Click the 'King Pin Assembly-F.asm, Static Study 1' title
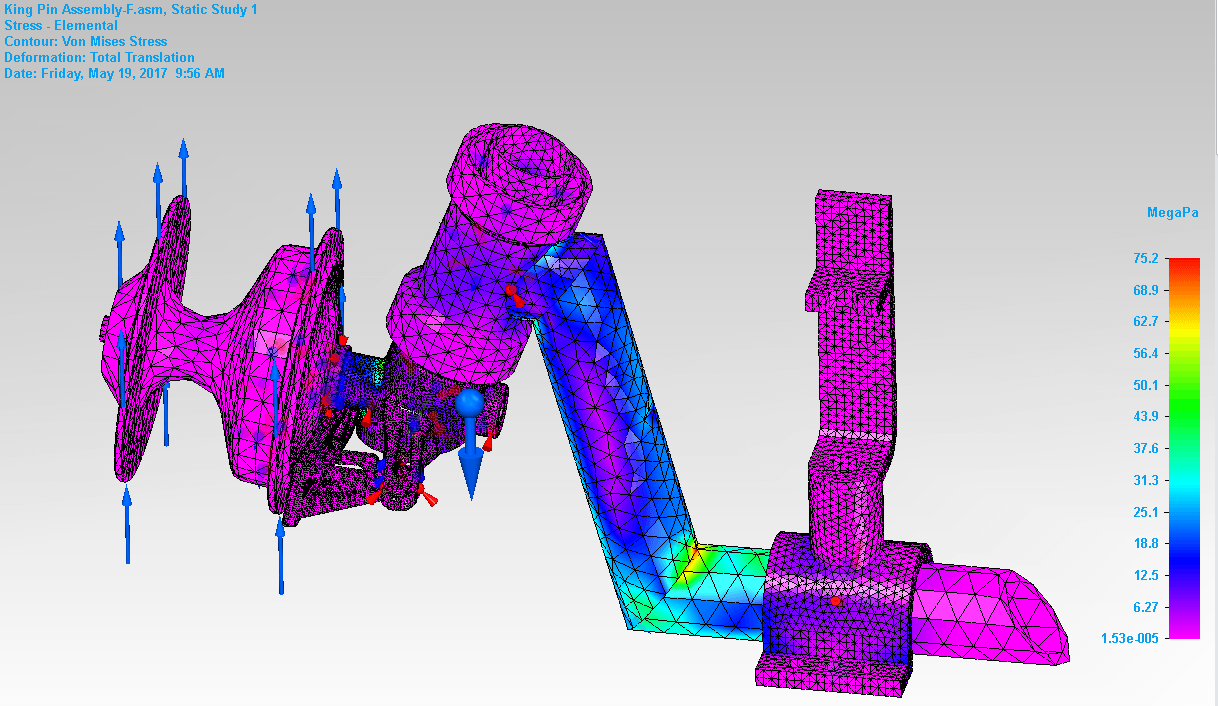Screen dimensions: 1218x706 130,10
